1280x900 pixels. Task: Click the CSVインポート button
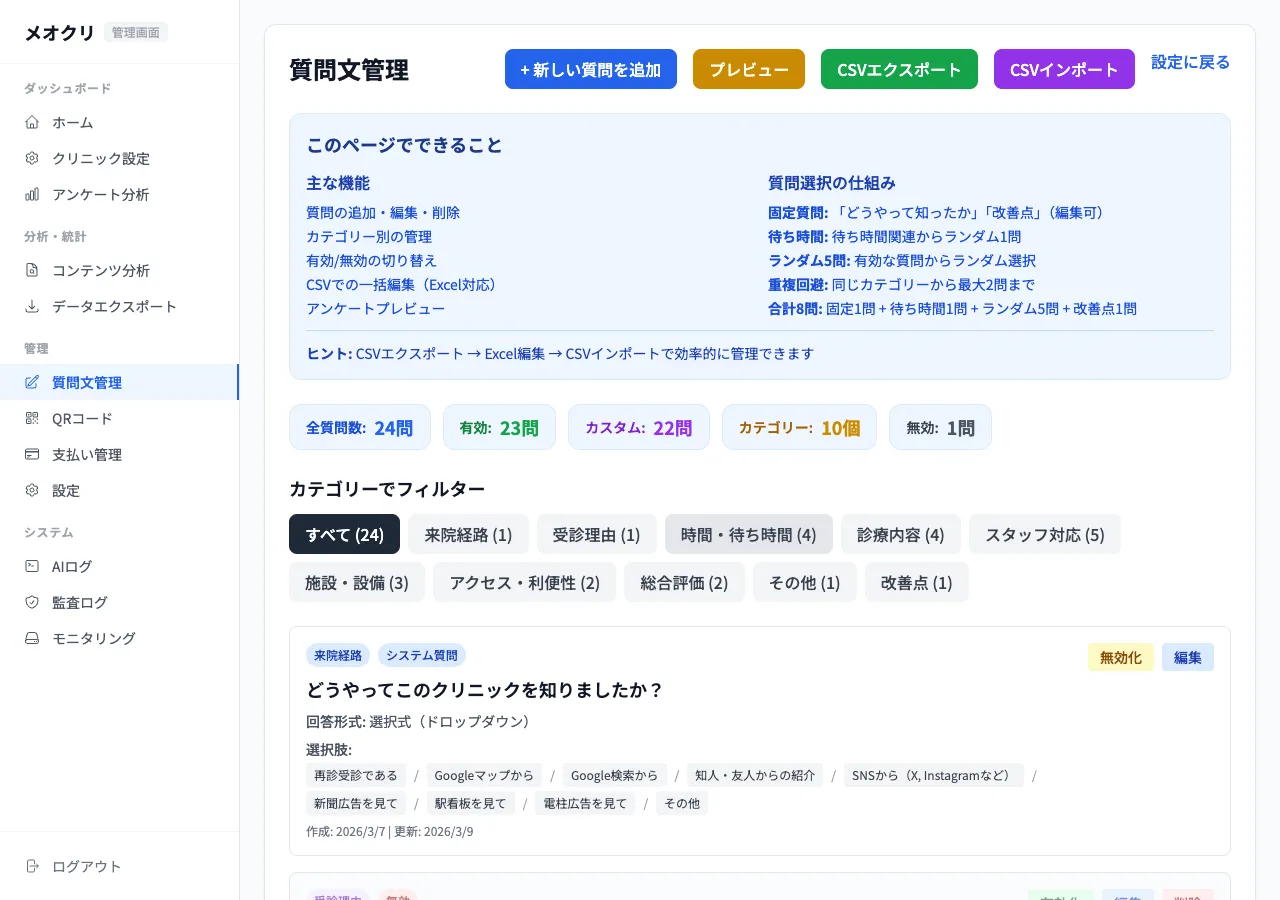1064,69
